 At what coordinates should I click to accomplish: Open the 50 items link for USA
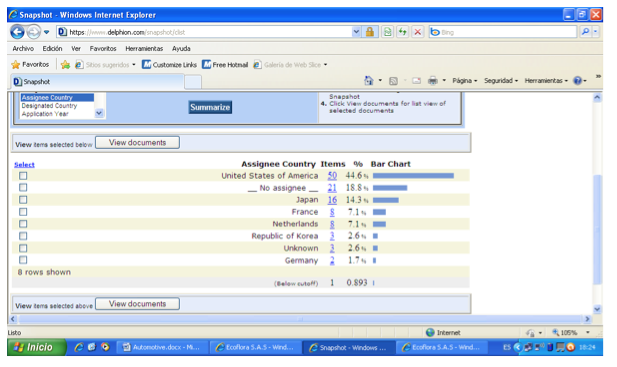tap(332, 175)
